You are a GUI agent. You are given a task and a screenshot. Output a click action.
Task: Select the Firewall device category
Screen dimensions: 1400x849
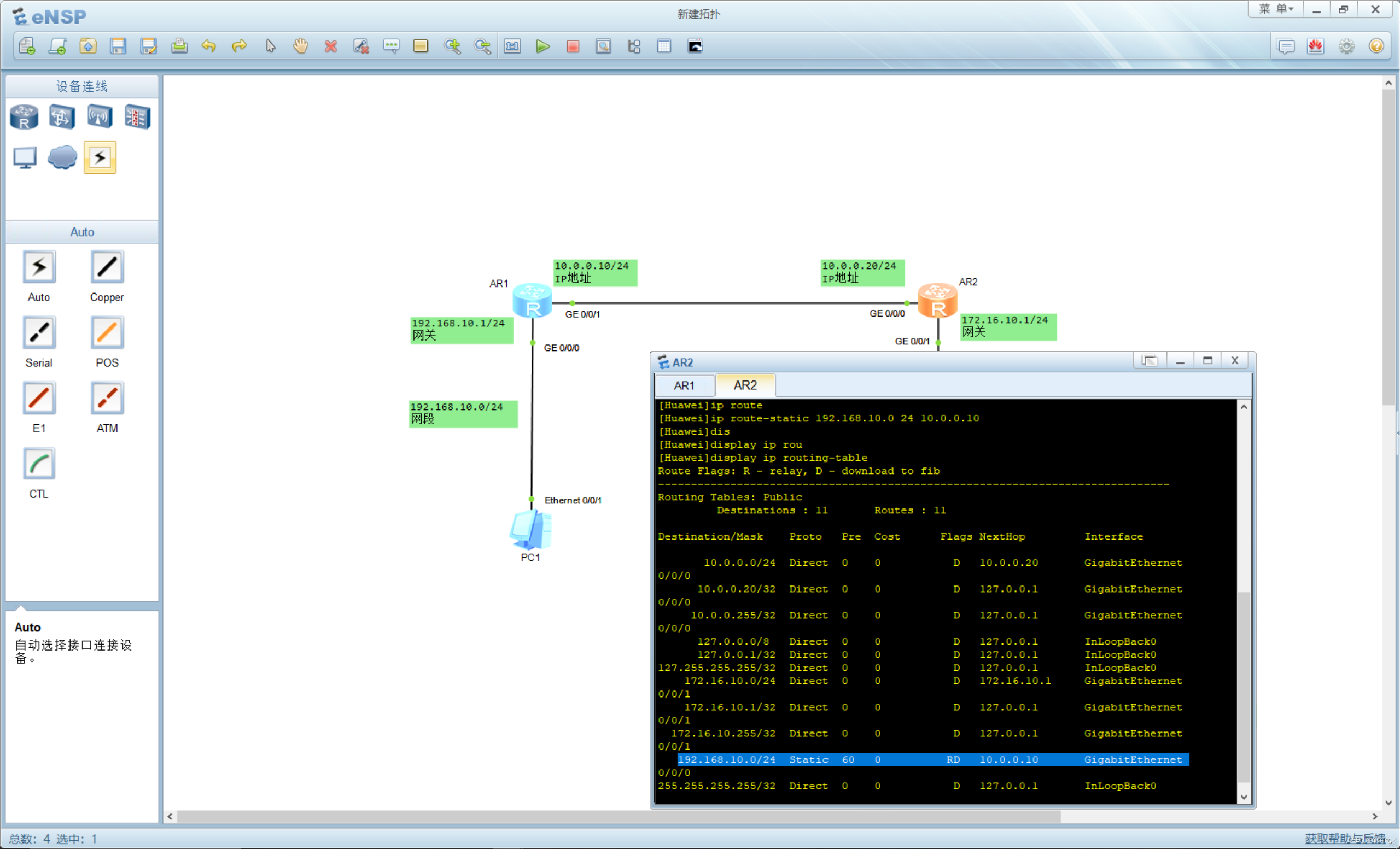tap(137, 117)
